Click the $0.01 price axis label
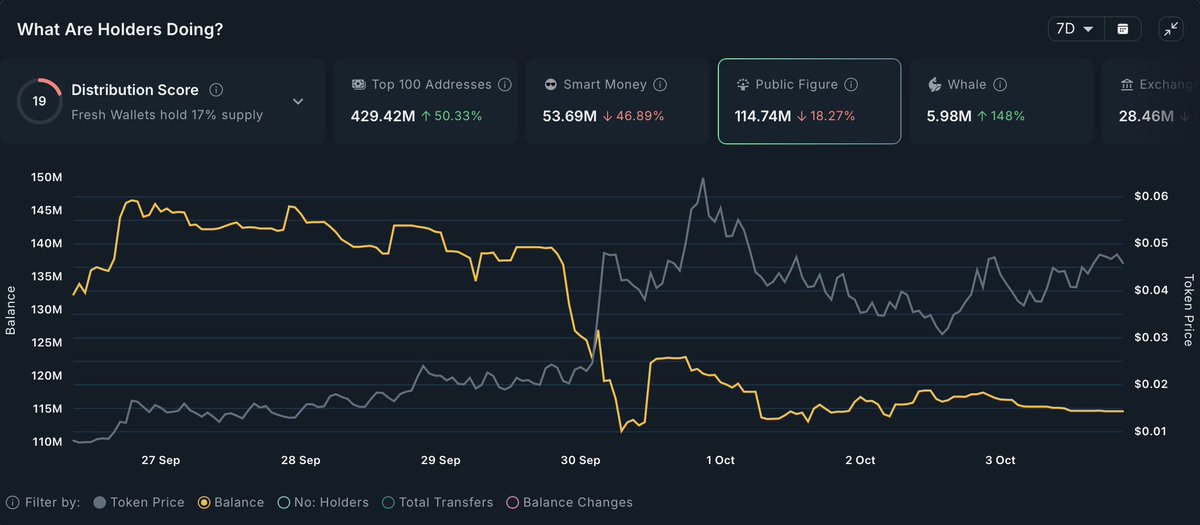 click(x=1149, y=431)
